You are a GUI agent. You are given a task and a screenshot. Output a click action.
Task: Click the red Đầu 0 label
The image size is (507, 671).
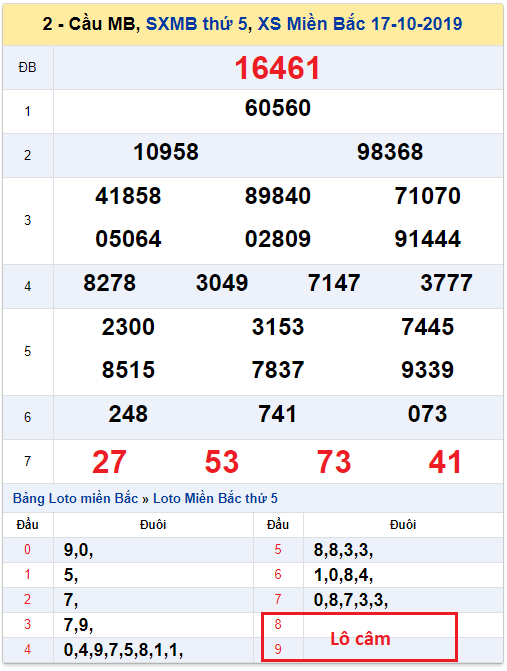point(27,549)
